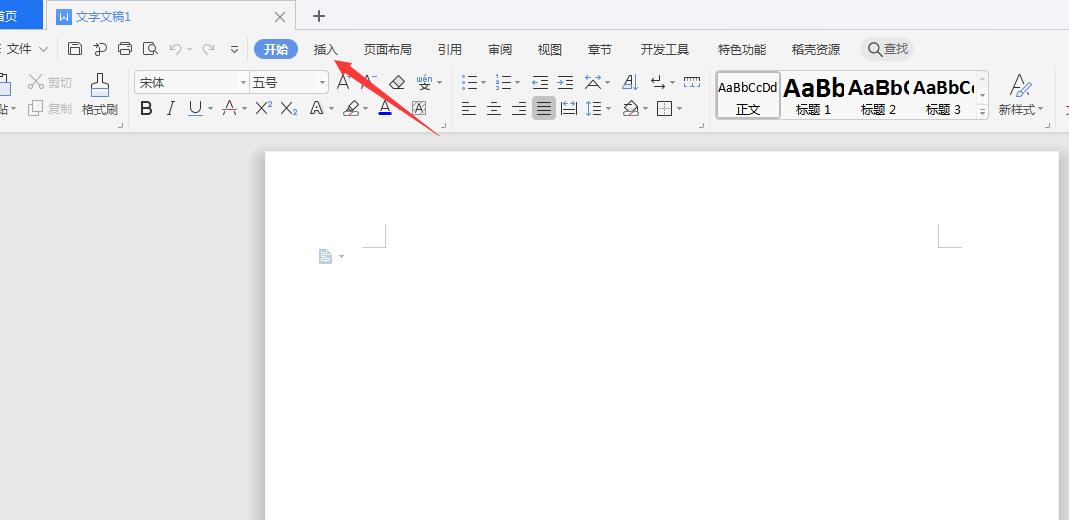
Task: Click the bulleted list icon
Action: click(x=470, y=82)
